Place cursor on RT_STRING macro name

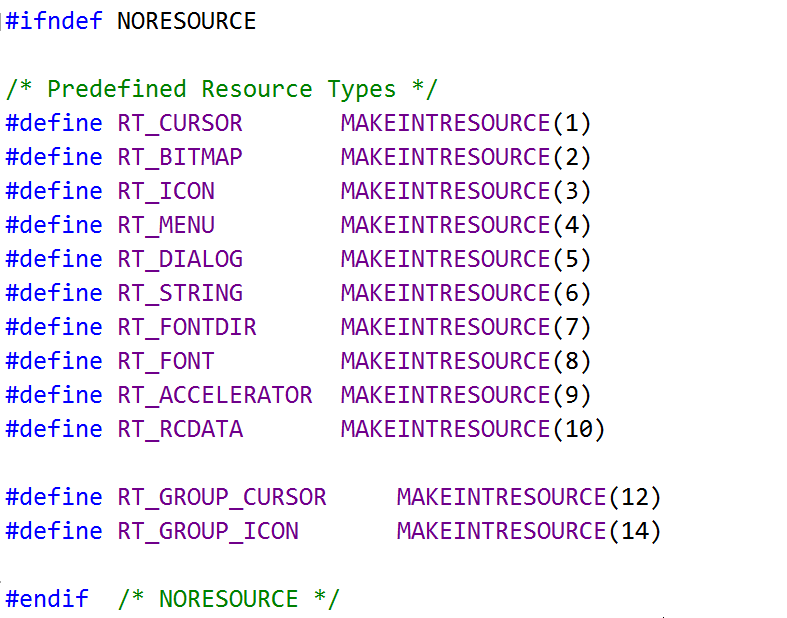[180, 293]
